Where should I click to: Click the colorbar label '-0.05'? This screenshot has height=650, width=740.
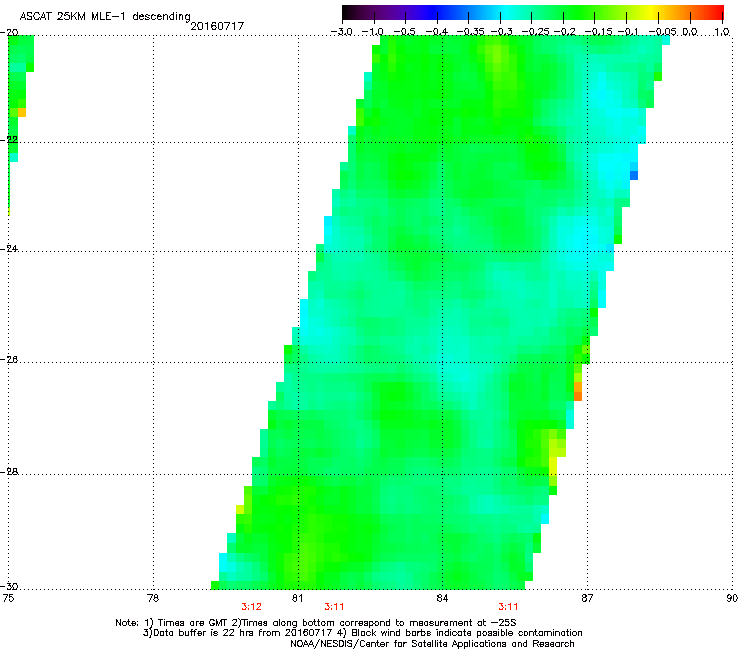[662, 32]
